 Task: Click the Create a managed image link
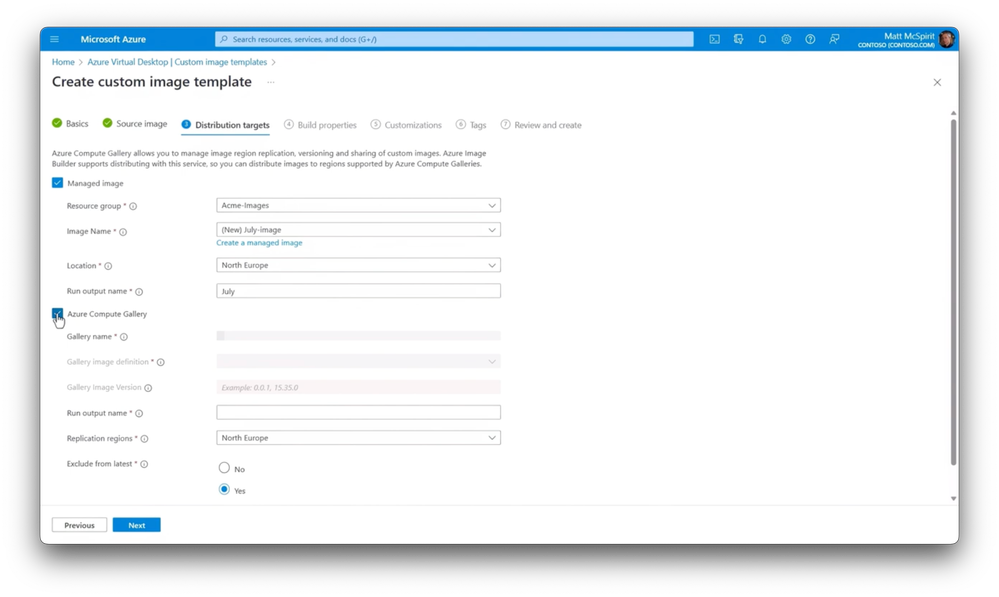(259, 243)
